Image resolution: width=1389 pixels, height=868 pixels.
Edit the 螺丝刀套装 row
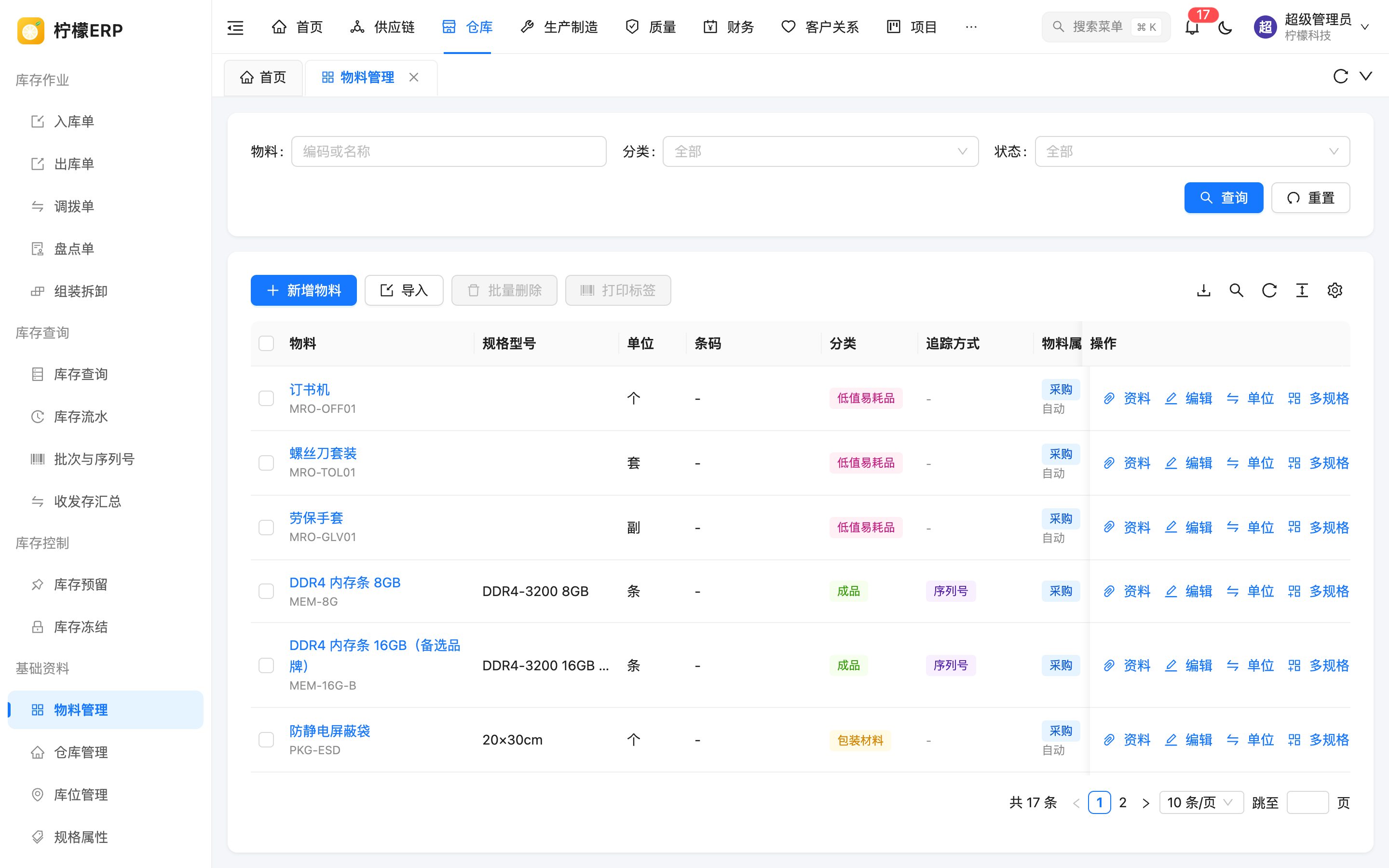point(1189,463)
